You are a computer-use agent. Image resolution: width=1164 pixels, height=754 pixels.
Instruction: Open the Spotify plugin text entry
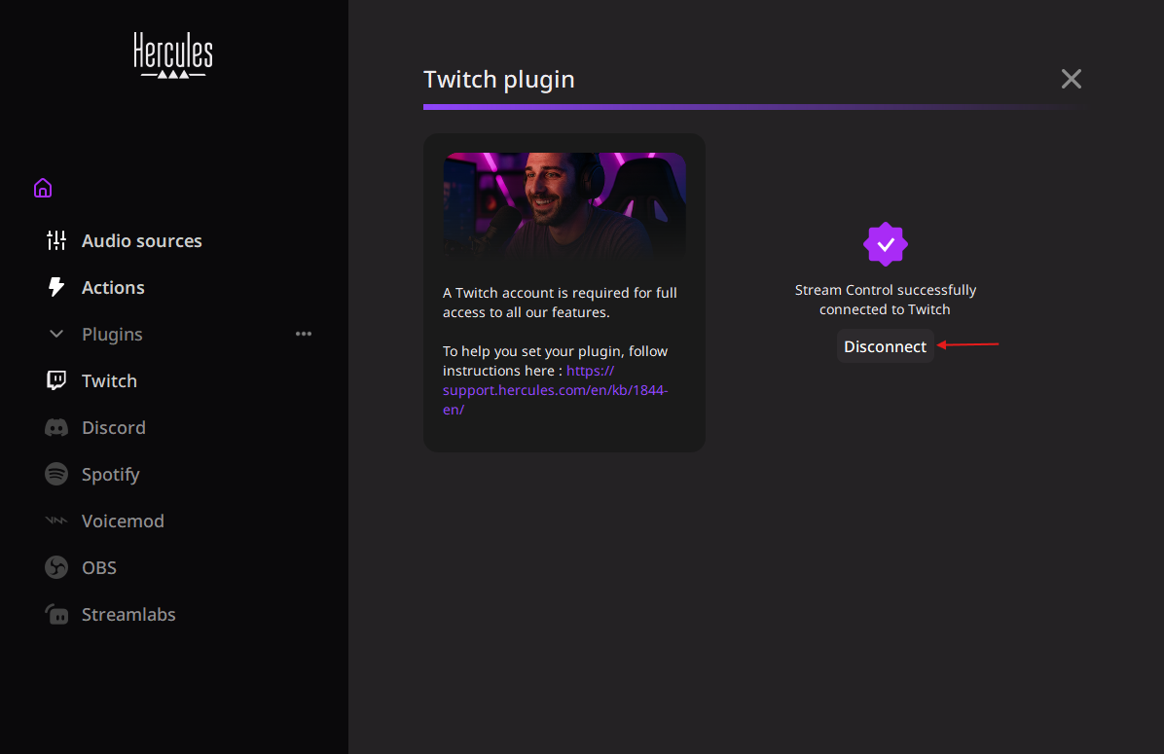[x=110, y=474]
